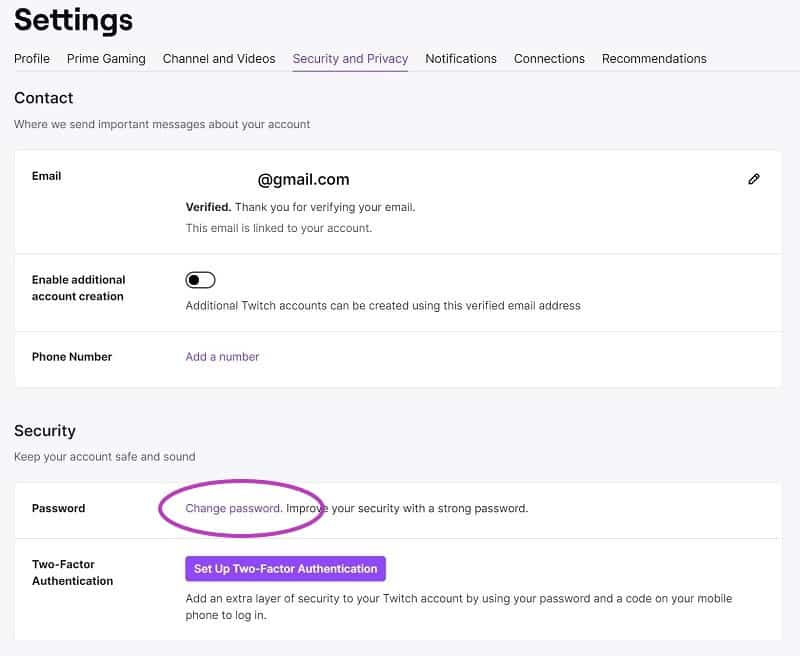Viewport: 800px width, 656px height.
Task: Click the pencil edit icon for Email
Action: pos(754,179)
